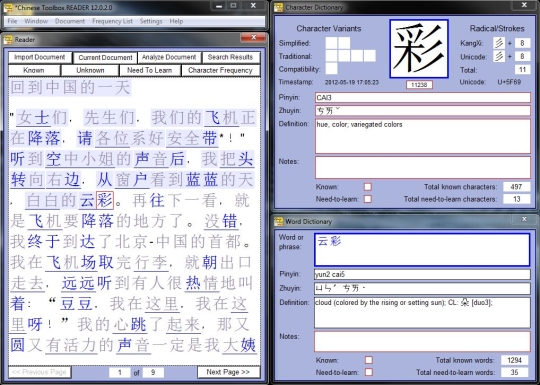Viewport: 540px width, 385px height.
Task: Click the Character Dictionary Notes field
Action: (x=423, y=167)
